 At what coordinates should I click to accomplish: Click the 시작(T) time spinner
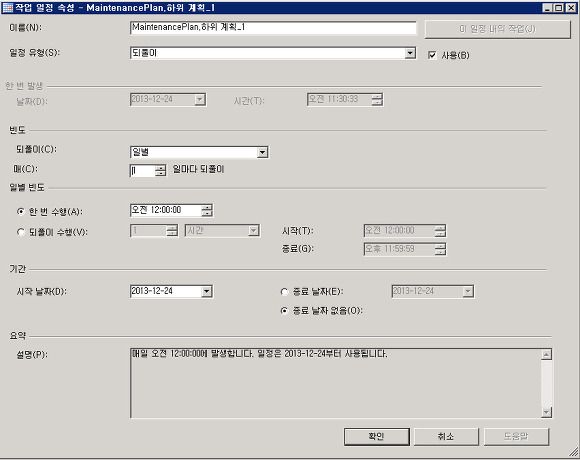tap(440, 231)
